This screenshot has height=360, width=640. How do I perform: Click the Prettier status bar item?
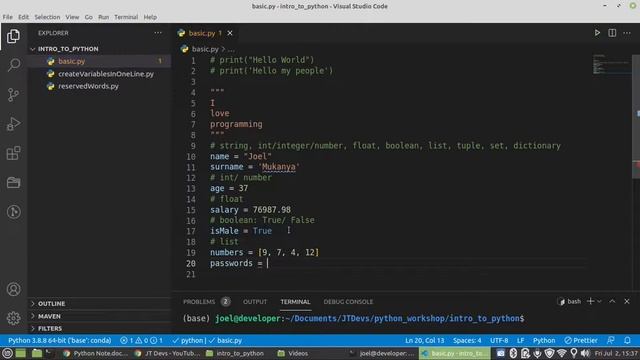pyautogui.click(x=581, y=340)
